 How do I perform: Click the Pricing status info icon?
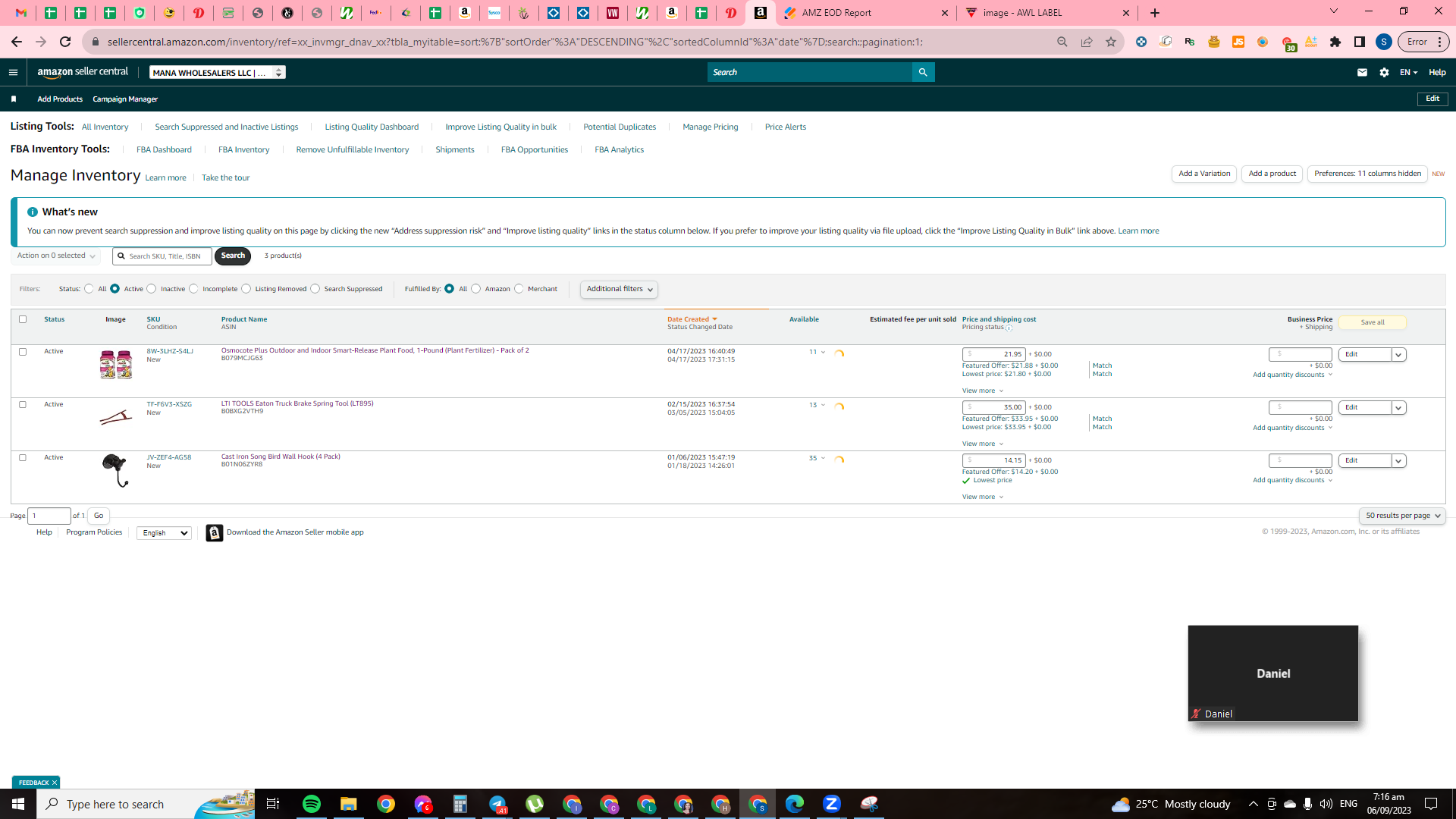tap(1009, 328)
